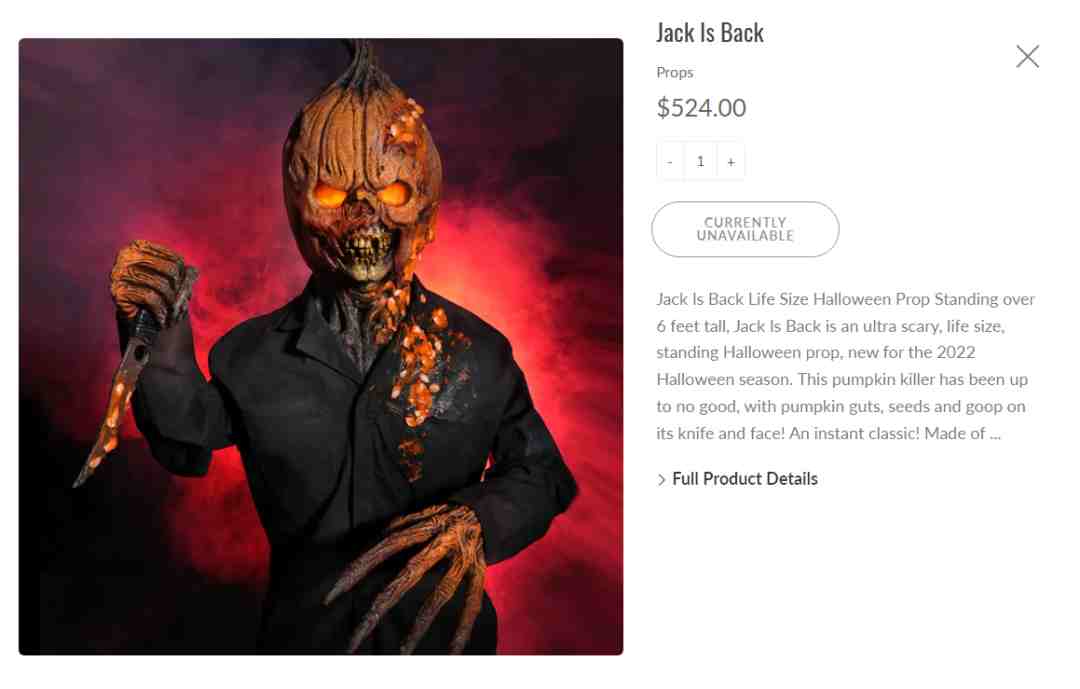Click the $524.00 price text

click(700, 107)
